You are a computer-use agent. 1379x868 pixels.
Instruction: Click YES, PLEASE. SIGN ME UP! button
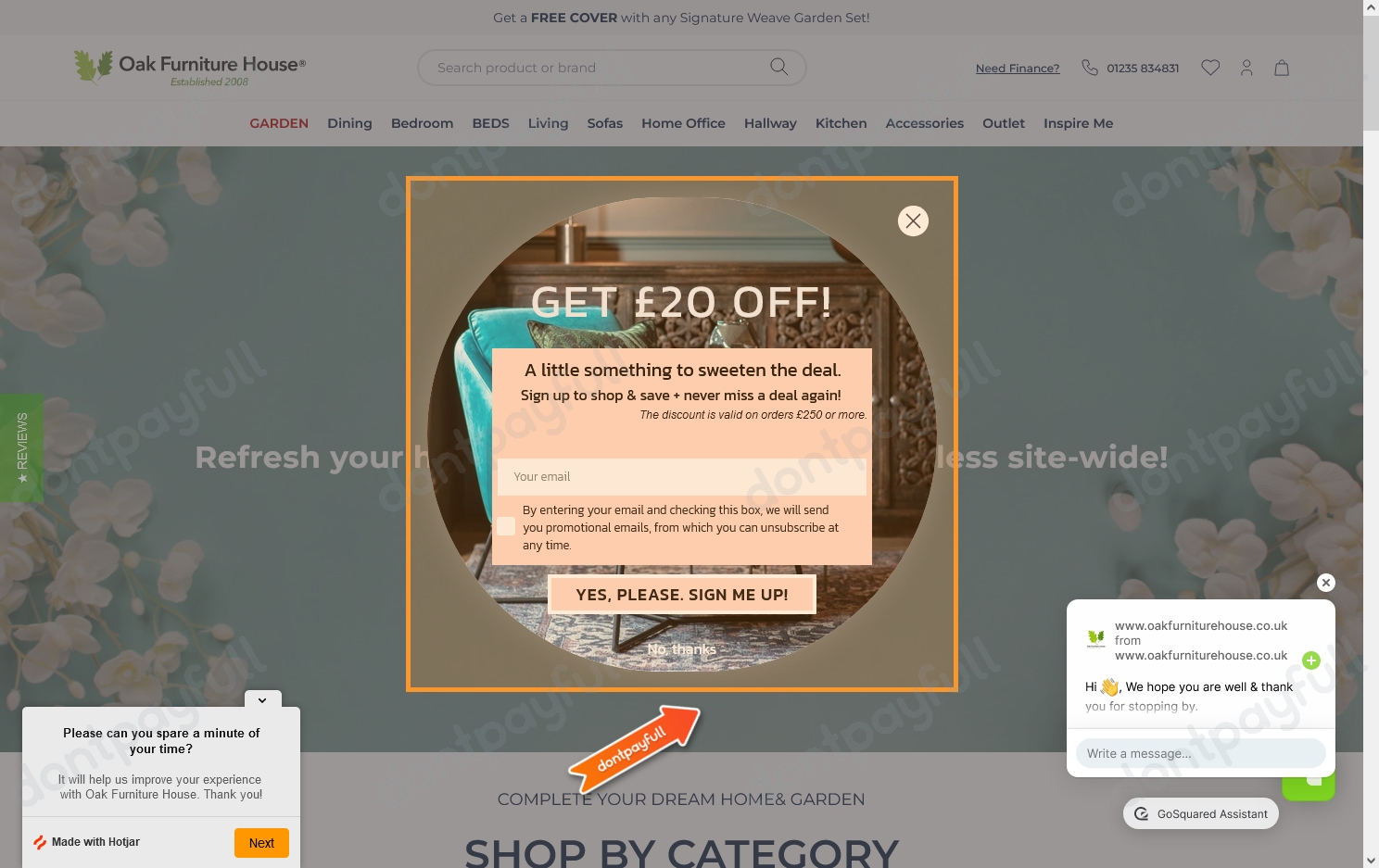682,595
